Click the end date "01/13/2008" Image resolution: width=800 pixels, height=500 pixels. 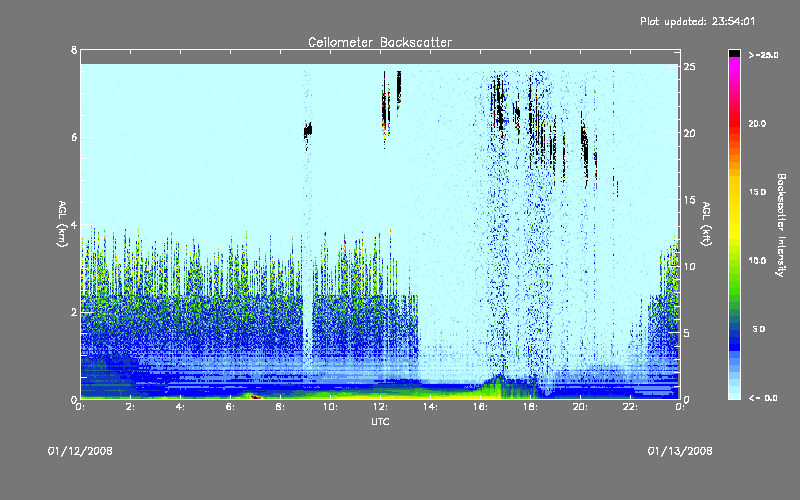680,451
